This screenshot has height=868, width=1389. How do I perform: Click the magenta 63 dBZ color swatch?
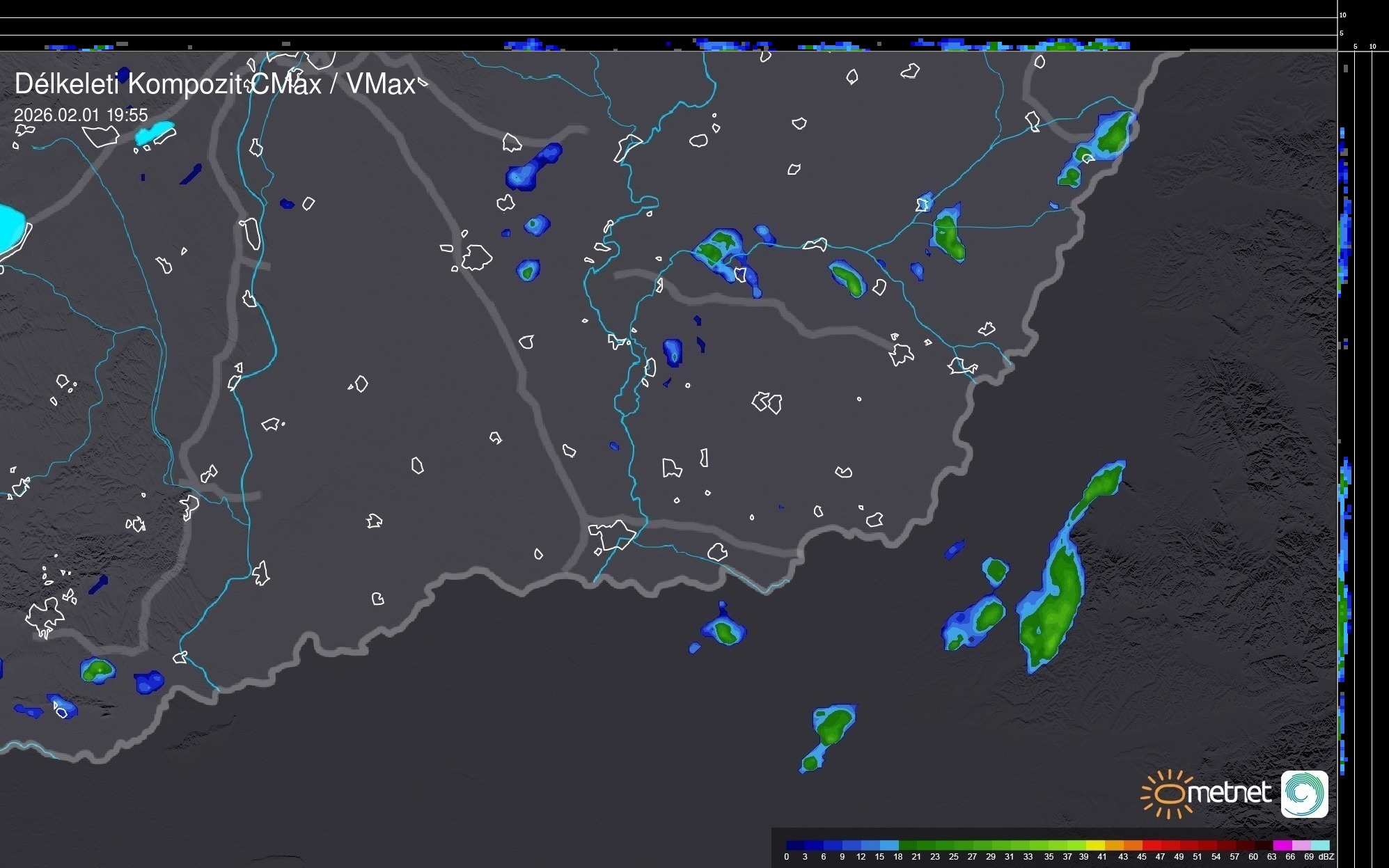pos(1282,845)
